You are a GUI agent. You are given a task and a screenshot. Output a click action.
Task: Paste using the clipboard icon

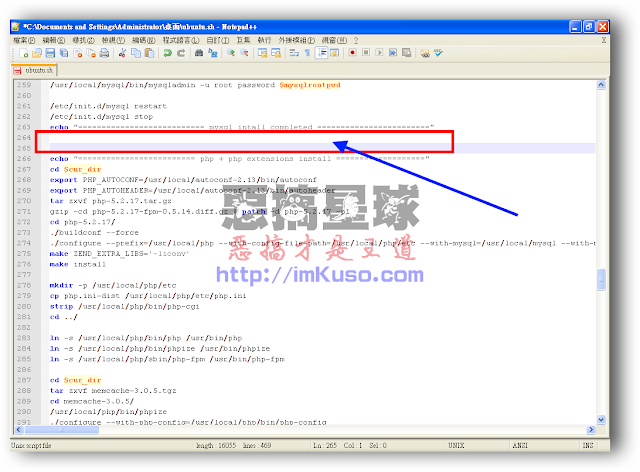coord(149,53)
